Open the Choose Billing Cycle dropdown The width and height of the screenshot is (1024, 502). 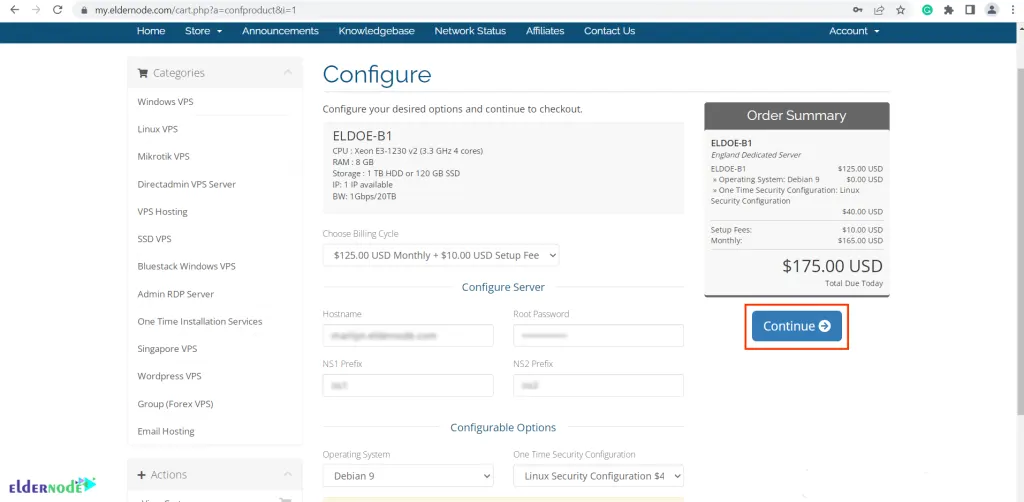pyautogui.click(x=441, y=255)
